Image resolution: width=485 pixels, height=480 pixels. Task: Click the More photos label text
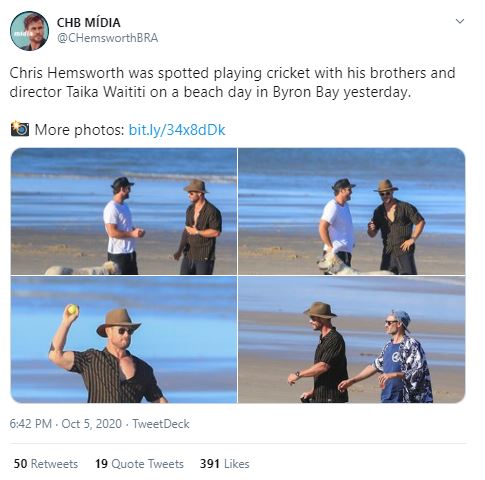pos(79,130)
